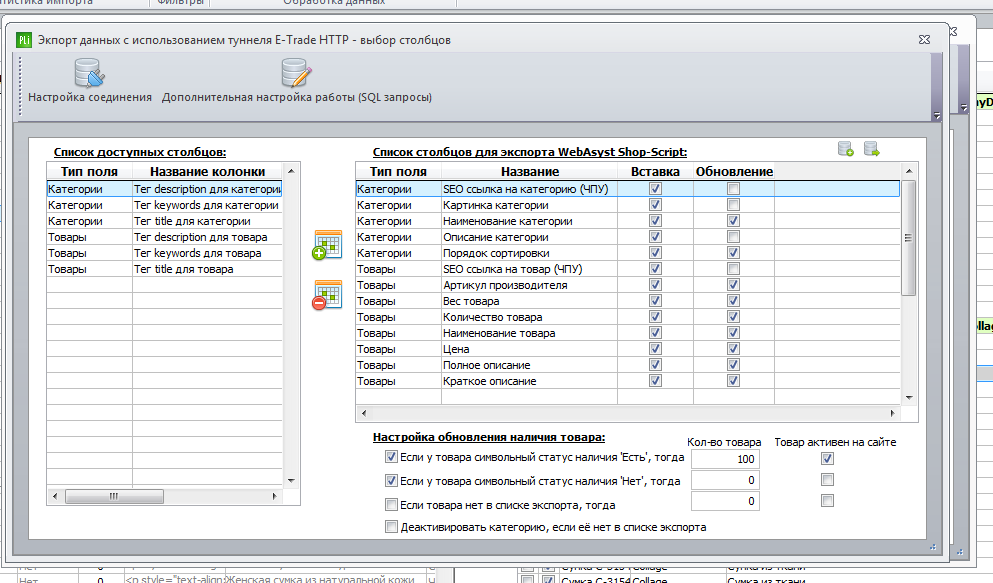Toggle Обновление for Порядок сортировки

pyautogui.click(x=733, y=253)
